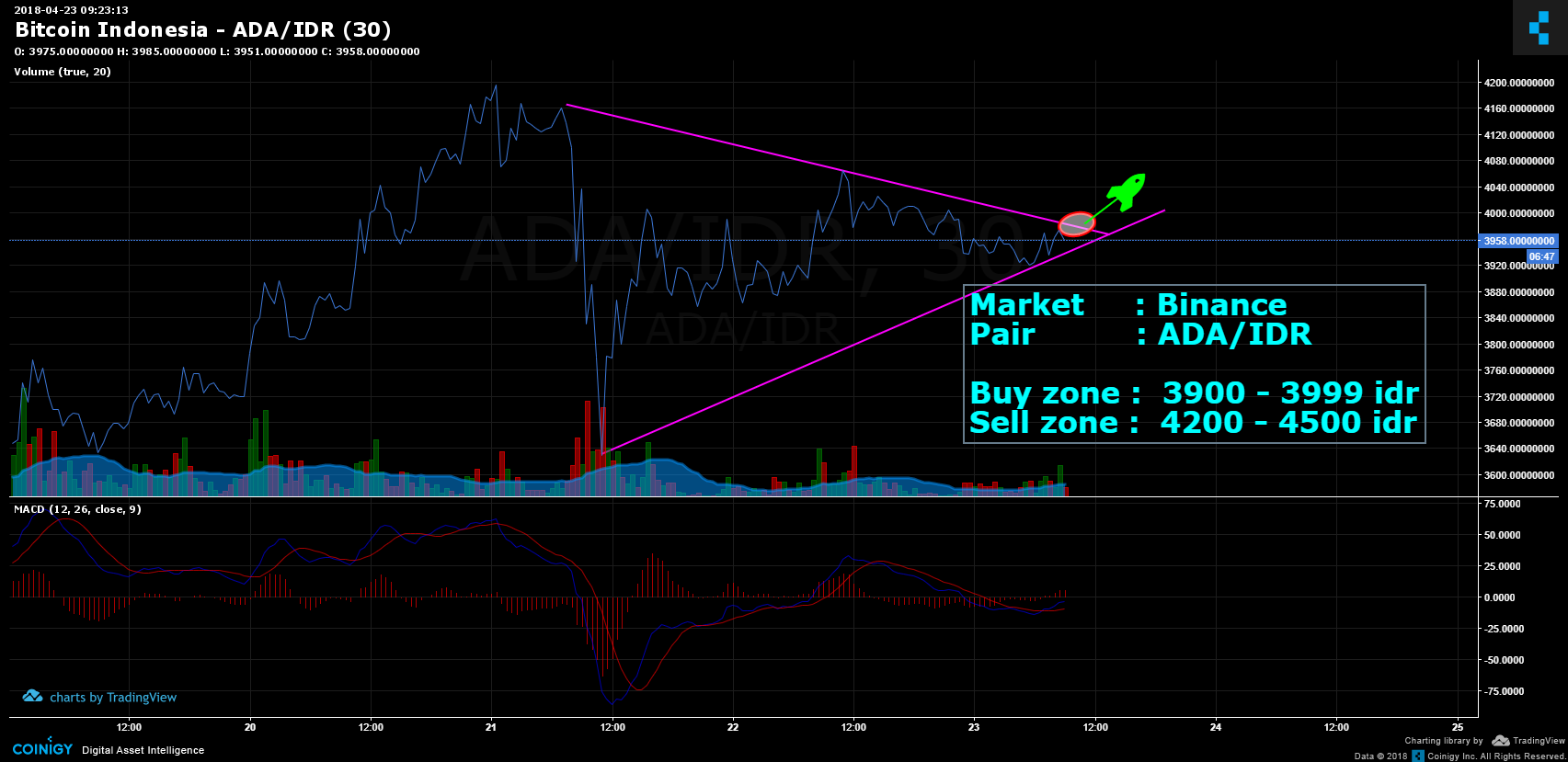This screenshot has width=1568, height=762.
Task: Click the 75.0000 MACD axis label
Action: (1503, 504)
